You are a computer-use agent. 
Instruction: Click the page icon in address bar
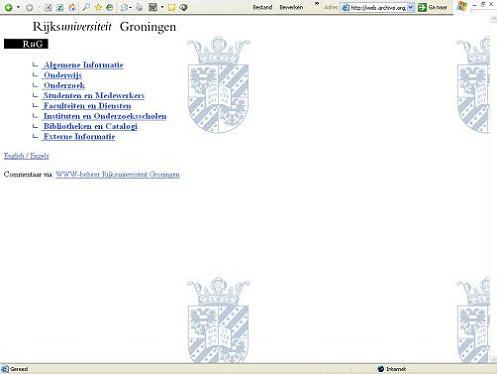346,7
